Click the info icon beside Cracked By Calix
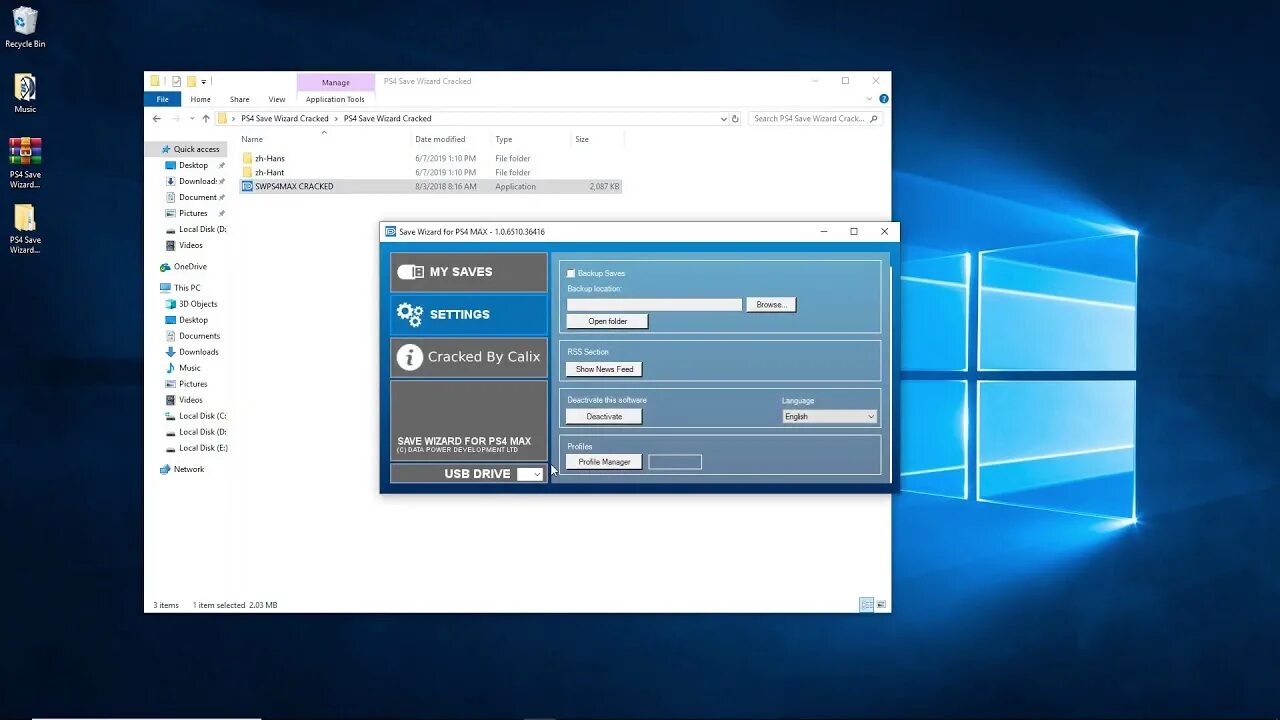Image resolution: width=1280 pixels, height=720 pixels. tap(410, 357)
